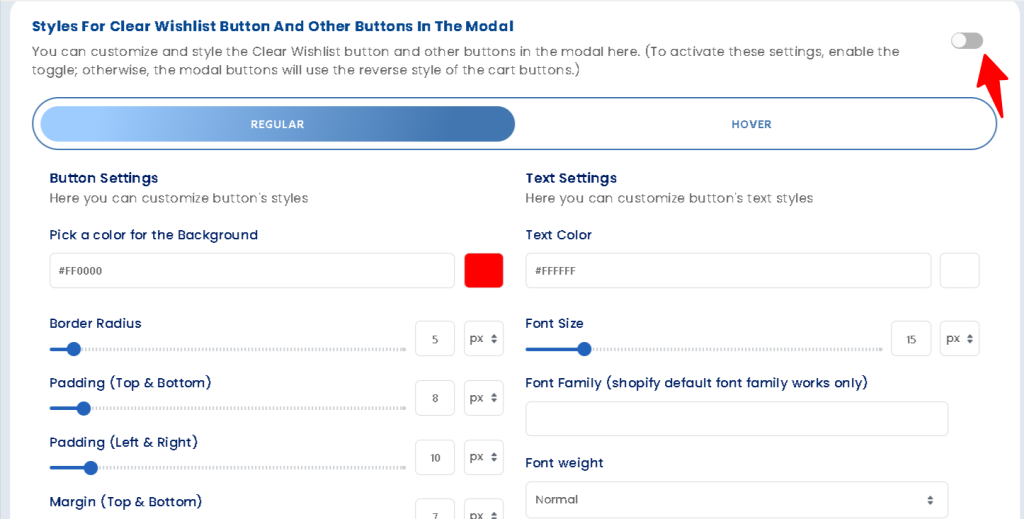Enable the modal button styles toggle
This screenshot has width=1024, height=519.
(x=966, y=40)
